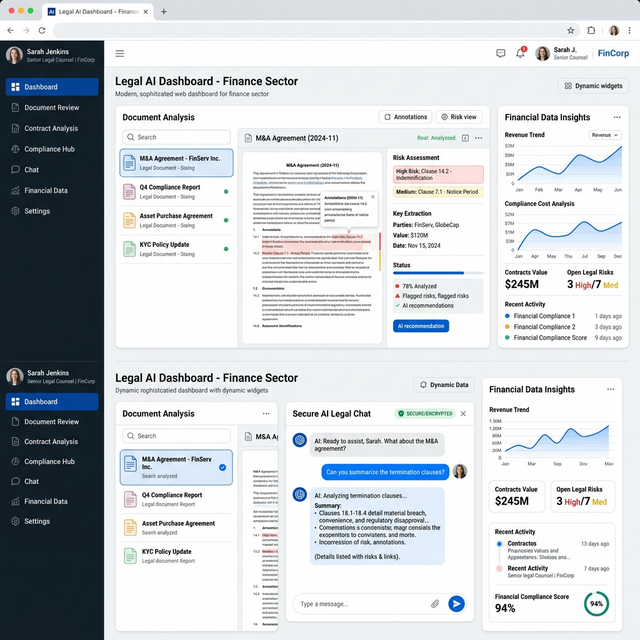This screenshot has width=640, height=640.
Task: Open messages icon in the top header
Action: pos(500,53)
